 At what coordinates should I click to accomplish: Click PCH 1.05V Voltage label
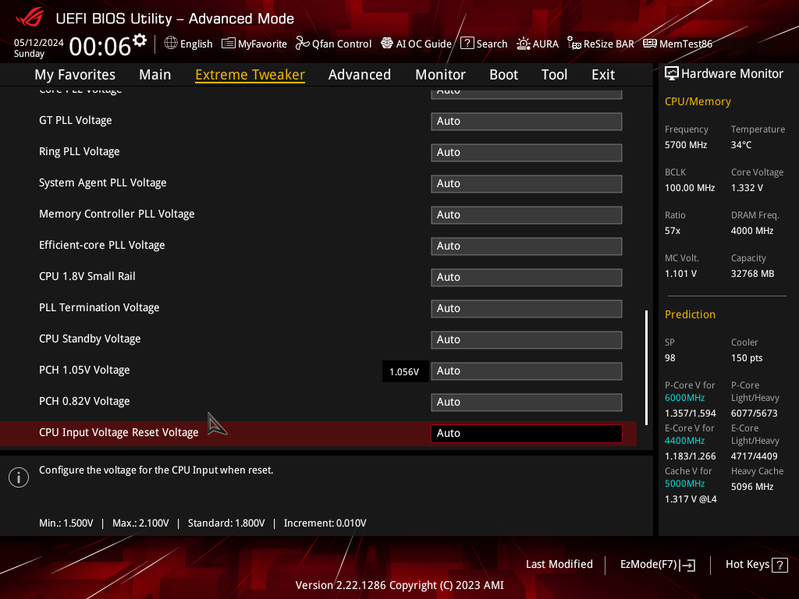click(84, 370)
